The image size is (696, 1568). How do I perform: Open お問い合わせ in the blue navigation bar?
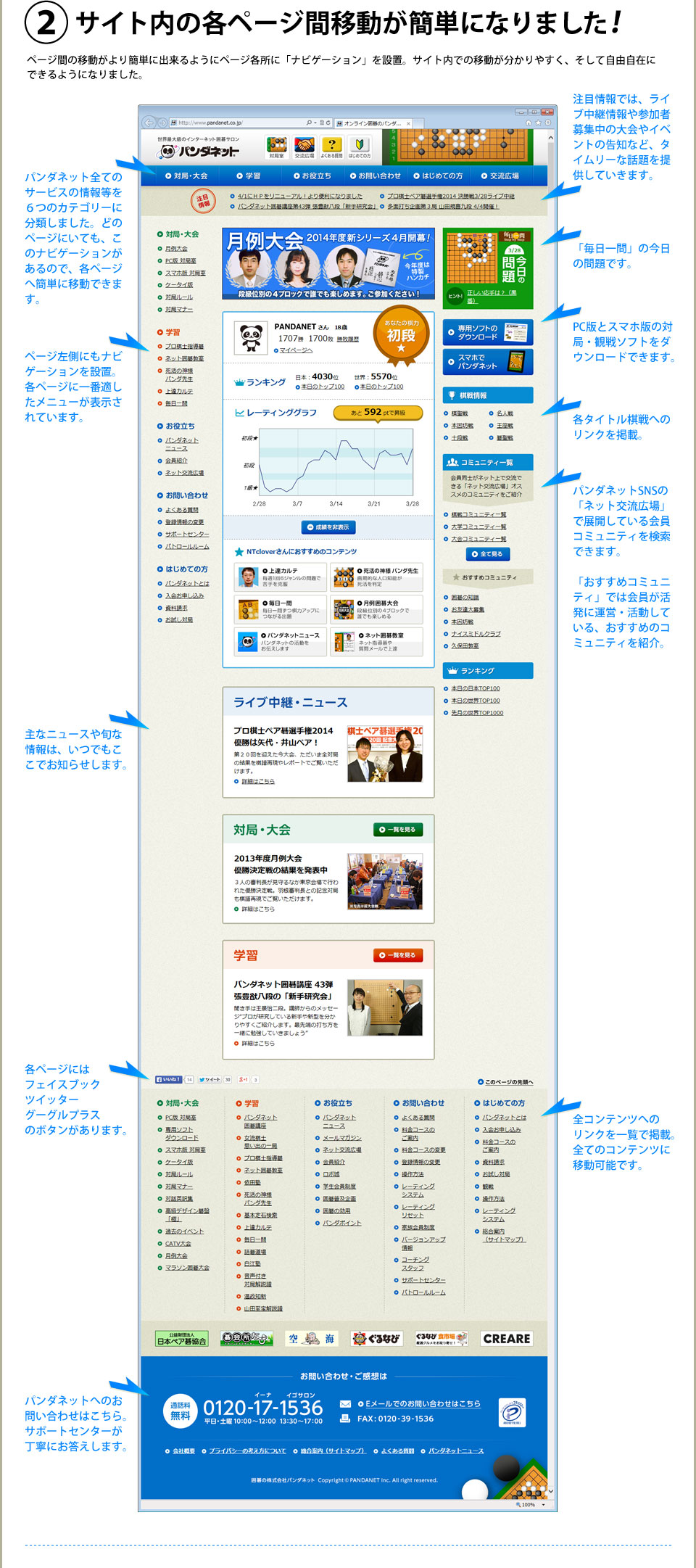point(376,176)
